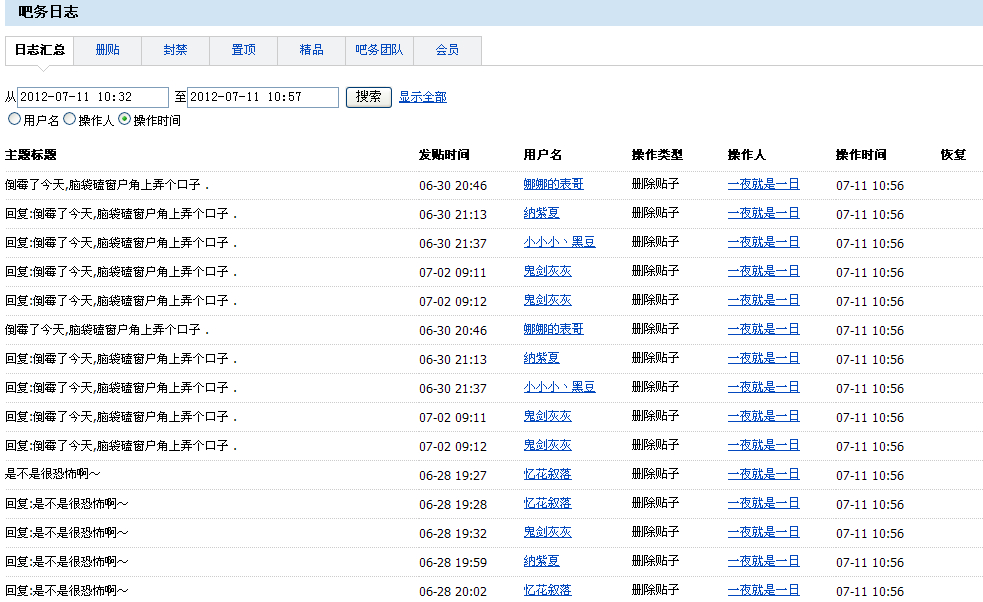Viewport: 983px width, 602px height.
Task: Open the 精品 tab
Action: pyautogui.click(x=311, y=50)
